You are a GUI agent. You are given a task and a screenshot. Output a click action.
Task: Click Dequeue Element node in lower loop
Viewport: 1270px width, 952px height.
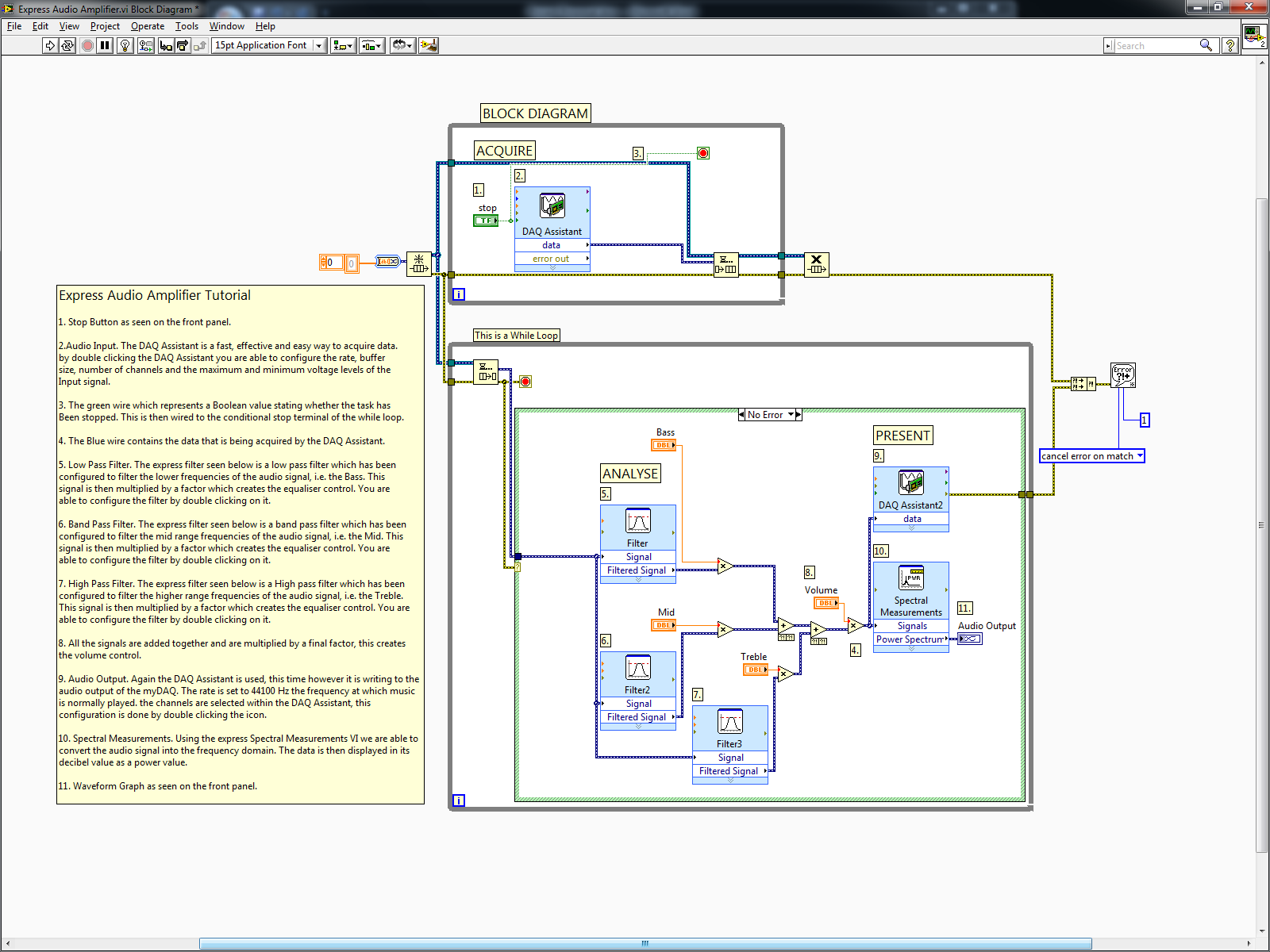[486, 372]
